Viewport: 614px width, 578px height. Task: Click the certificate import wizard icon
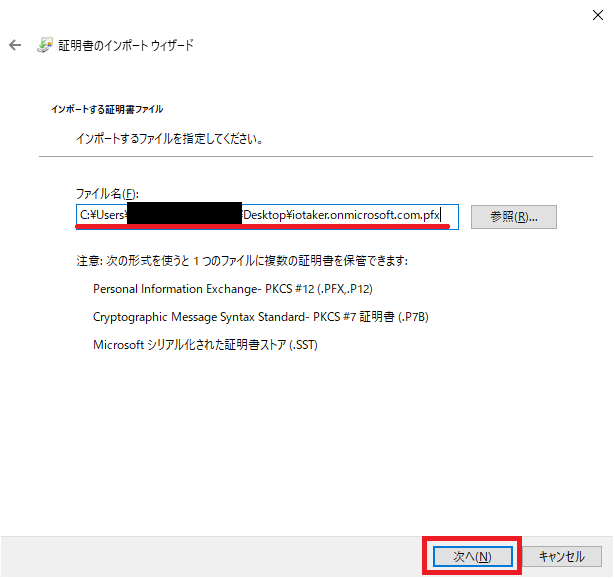[x=45, y=46]
